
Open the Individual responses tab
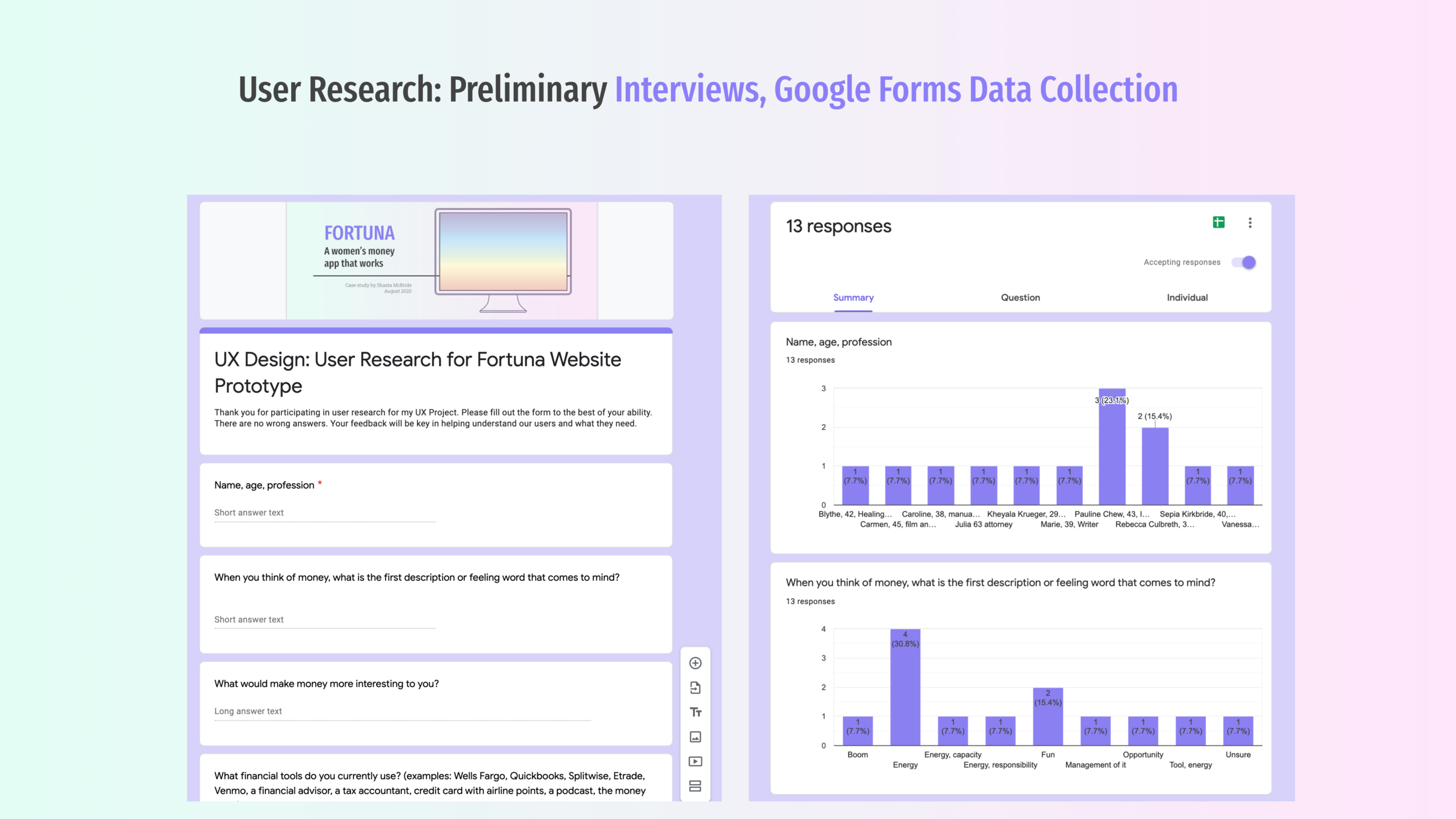[1187, 298]
